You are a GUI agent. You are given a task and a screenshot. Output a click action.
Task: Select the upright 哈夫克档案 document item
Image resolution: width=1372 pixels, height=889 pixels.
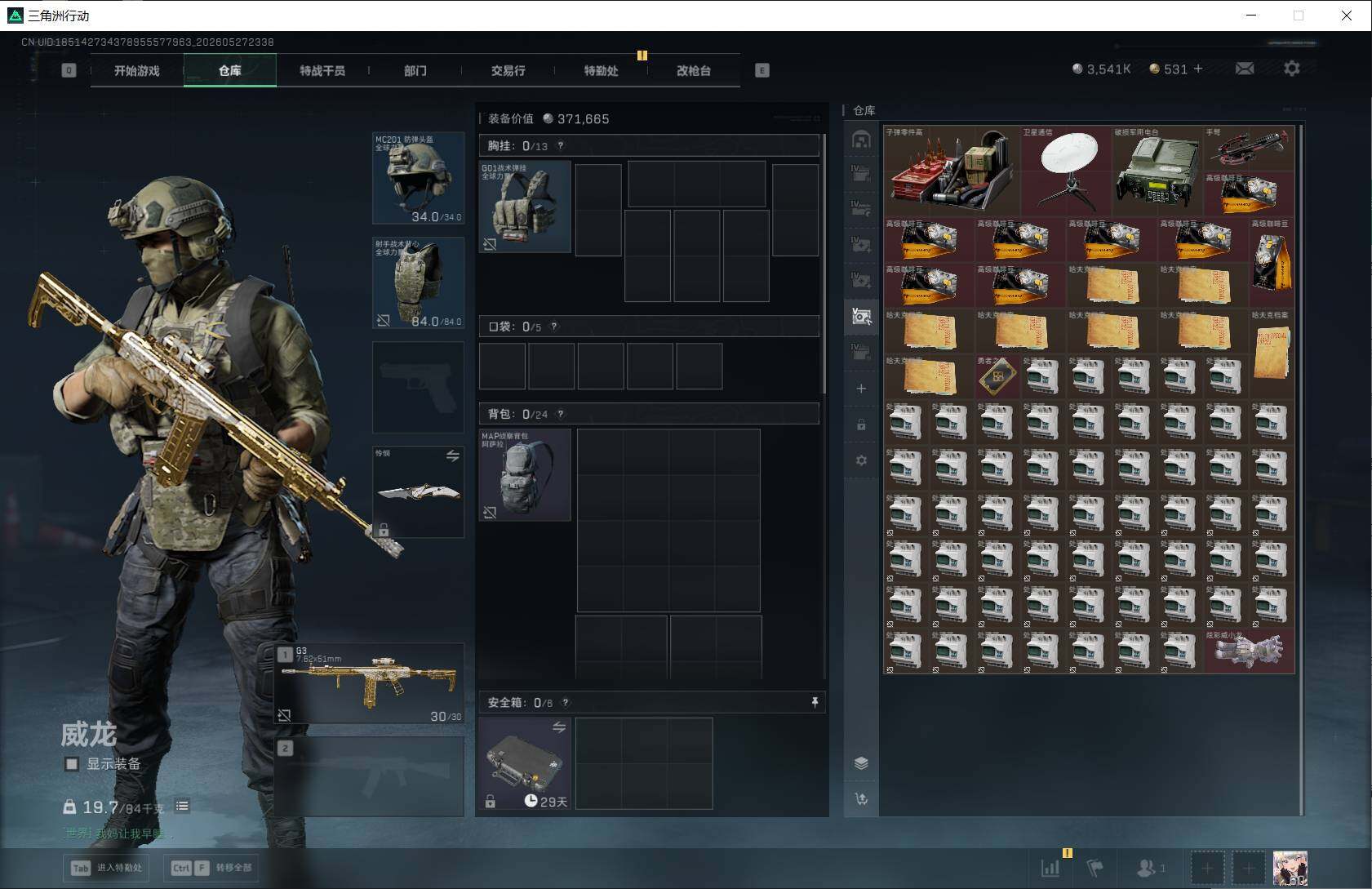(x=1272, y=353)
